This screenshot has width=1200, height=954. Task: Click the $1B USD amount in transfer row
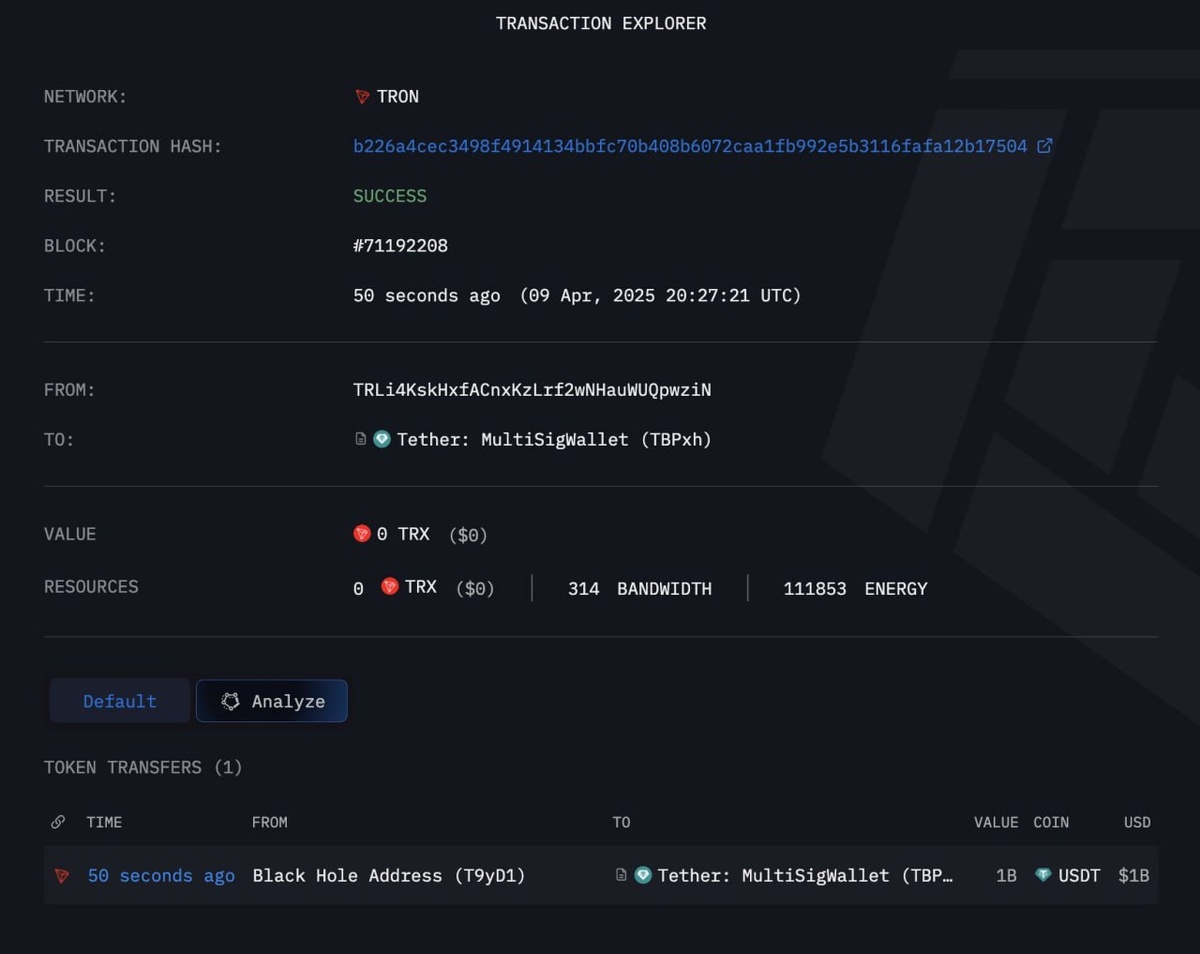pos(1134,876)
